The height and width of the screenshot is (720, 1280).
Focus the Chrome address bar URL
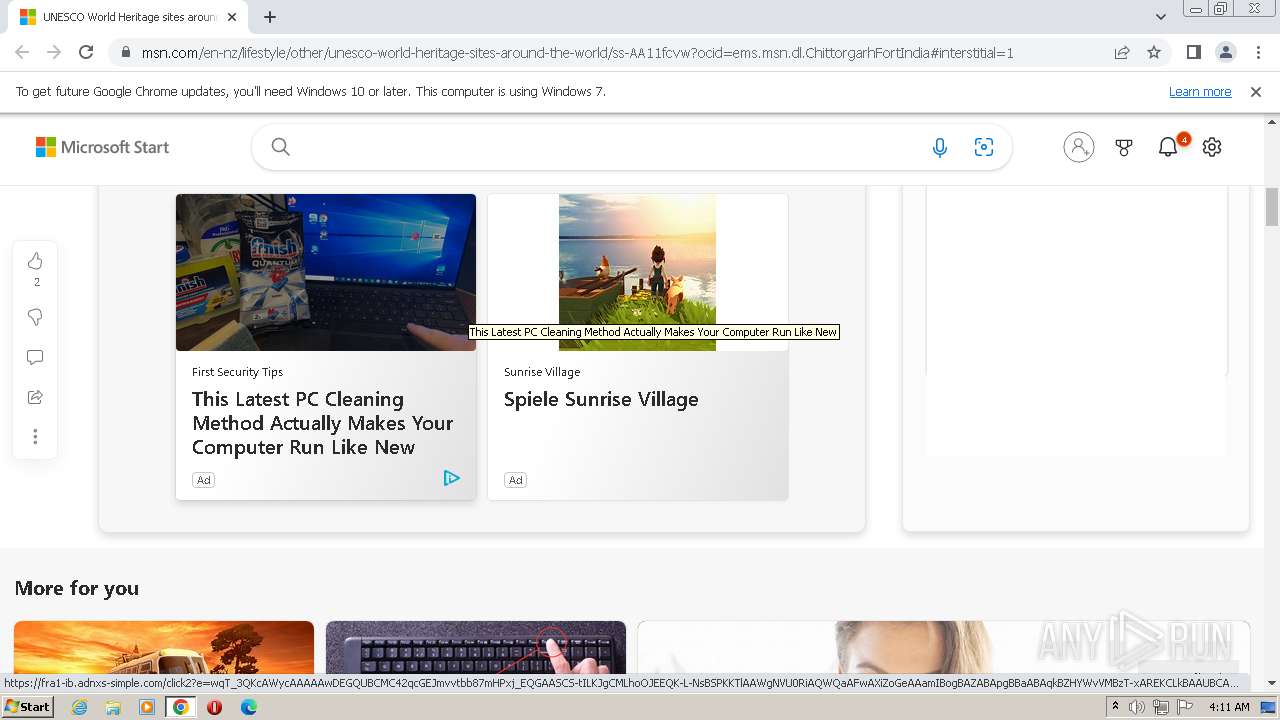point(577,52)
